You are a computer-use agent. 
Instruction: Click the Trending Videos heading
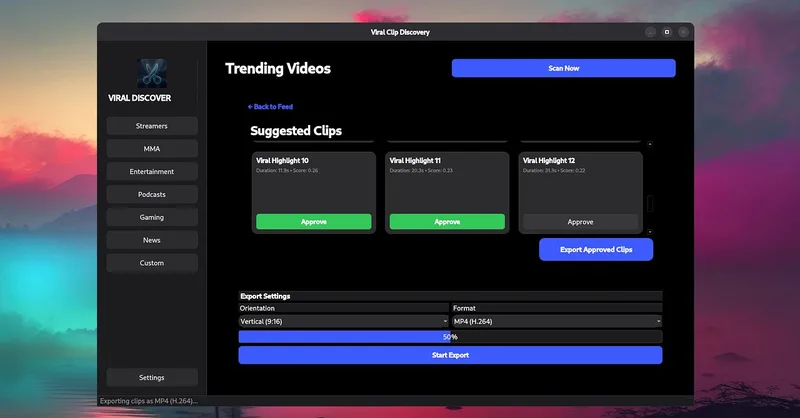tap(278, 68)
